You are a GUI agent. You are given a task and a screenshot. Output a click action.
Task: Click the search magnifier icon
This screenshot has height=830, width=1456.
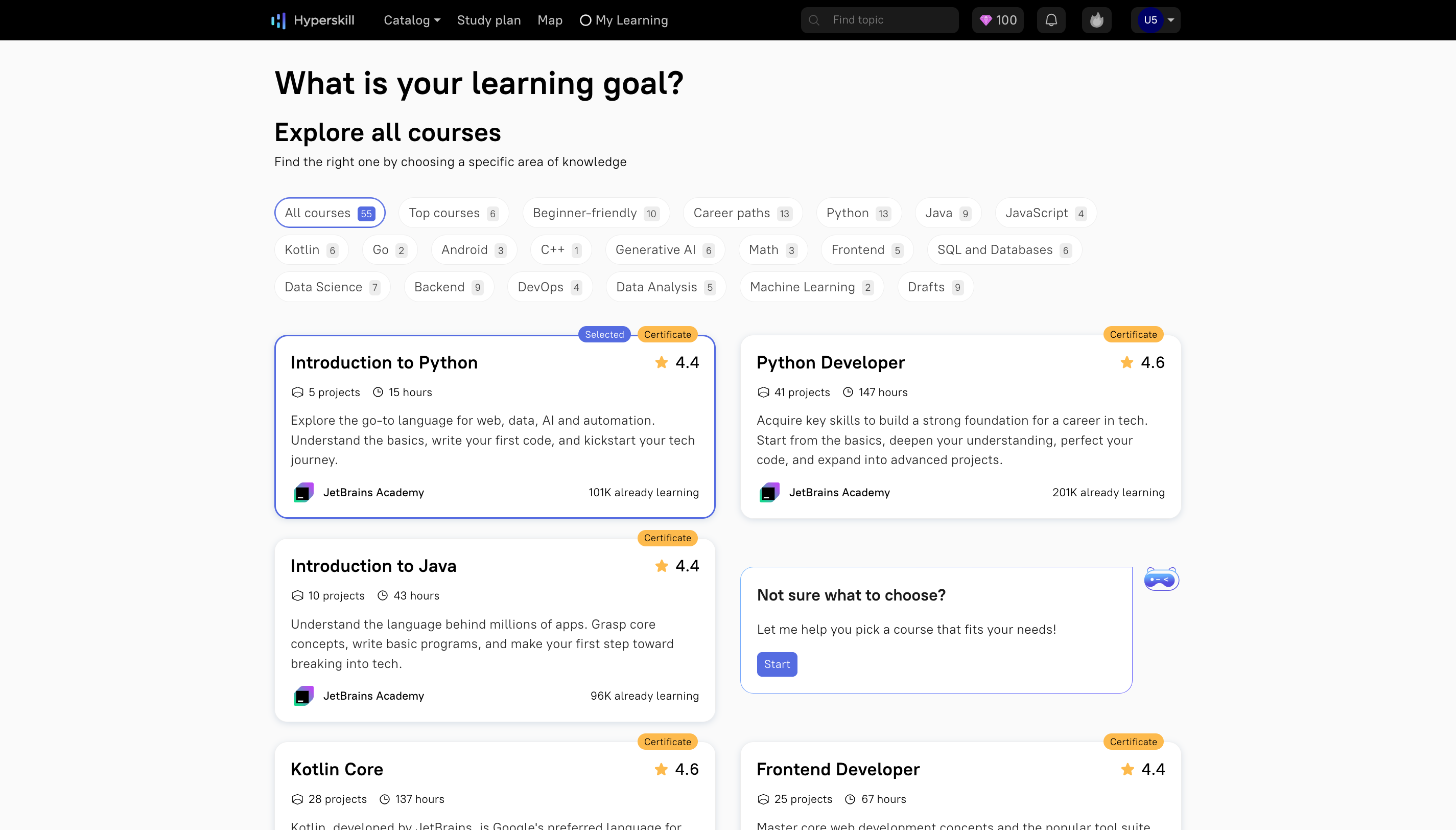coord(814,20)
